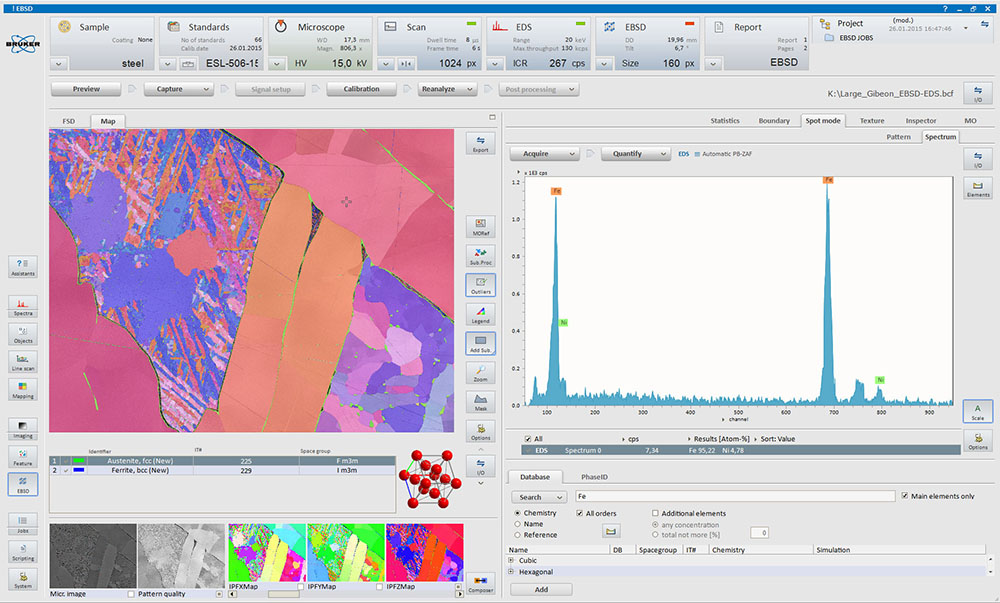
Task: Open the Capture dropdown arrow
Action: pos(206,88)
